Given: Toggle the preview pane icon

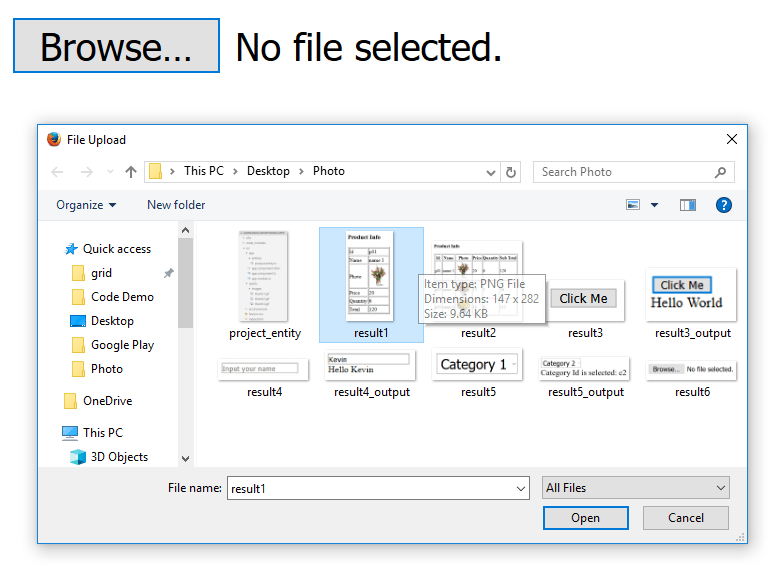Looking at the screenshot, I should [x=688, y=205].
